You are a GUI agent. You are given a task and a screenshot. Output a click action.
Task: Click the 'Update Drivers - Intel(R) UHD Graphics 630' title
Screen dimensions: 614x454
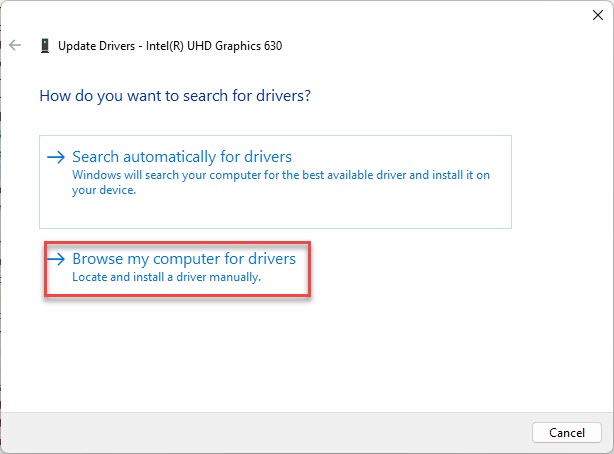pos(170,46)
